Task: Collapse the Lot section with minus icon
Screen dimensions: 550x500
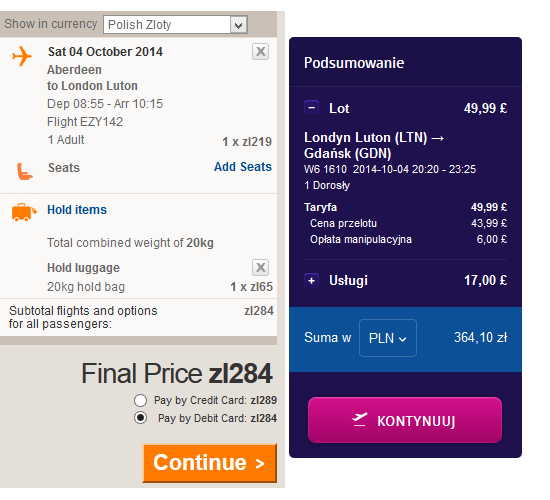Action: point(311,108)
